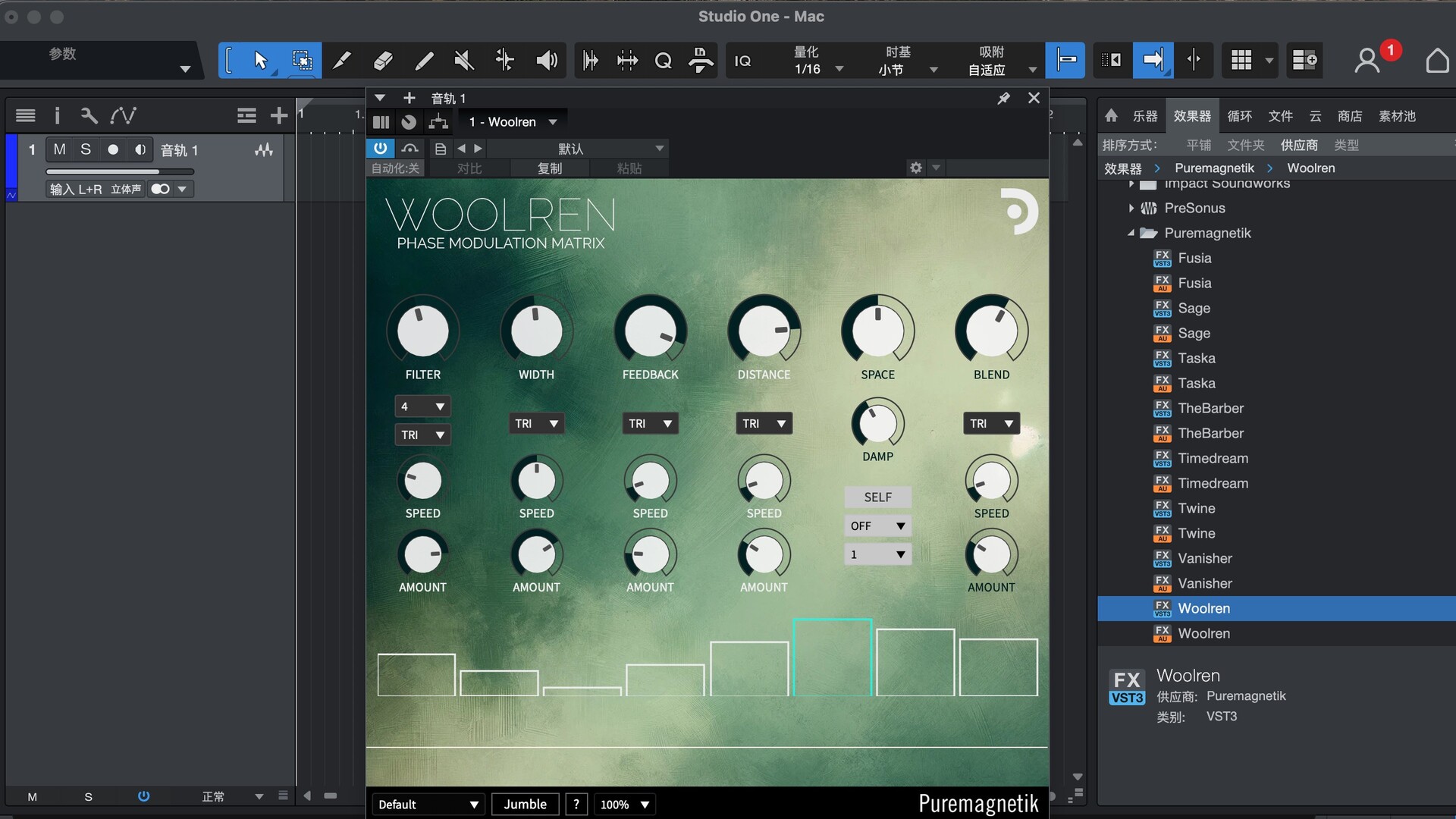Toggle monitor on track 1
Image resolution: width=1456 pixels, height=819 pixels.
pyautogui.click(x=140, y=149)
